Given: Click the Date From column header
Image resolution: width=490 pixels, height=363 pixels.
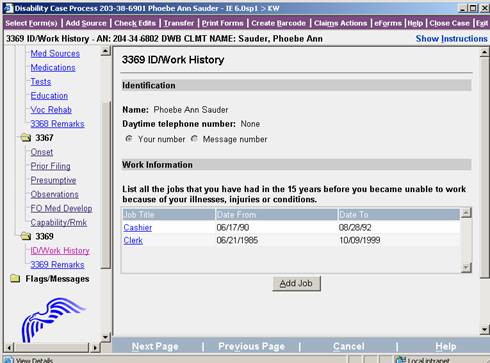Looking at the screenshot, I should pos(276,214).
